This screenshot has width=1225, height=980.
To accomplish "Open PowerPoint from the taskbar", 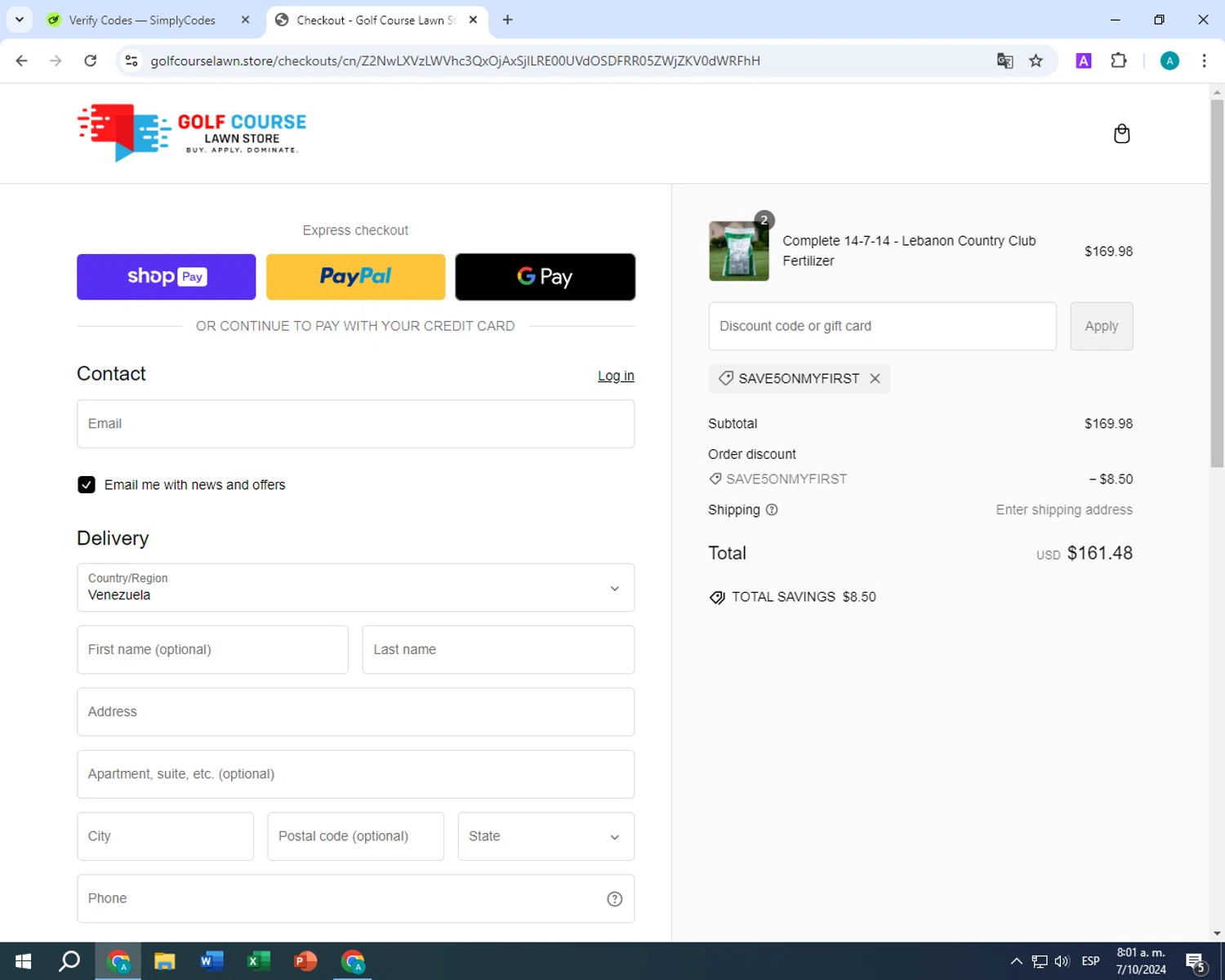I will (x=305, y=961).
